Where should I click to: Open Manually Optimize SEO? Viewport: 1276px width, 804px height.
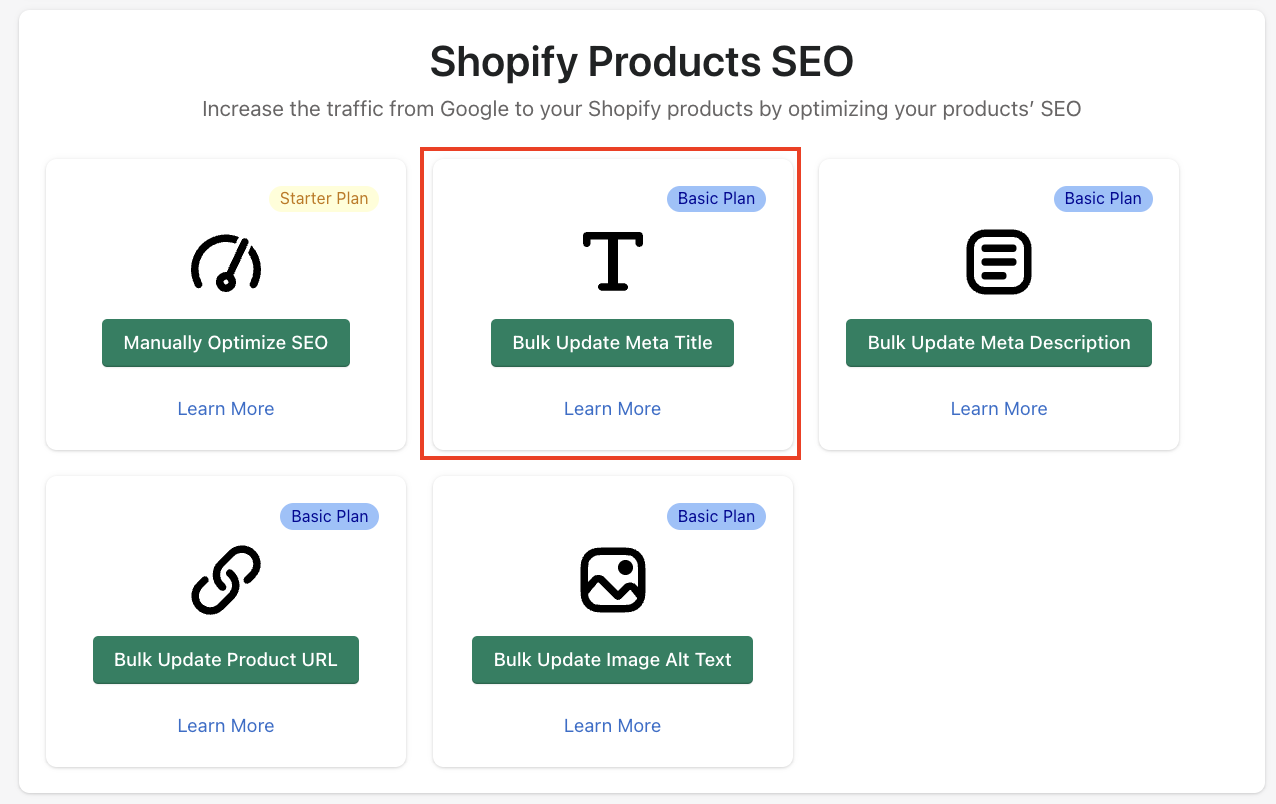tap(226, 343)
